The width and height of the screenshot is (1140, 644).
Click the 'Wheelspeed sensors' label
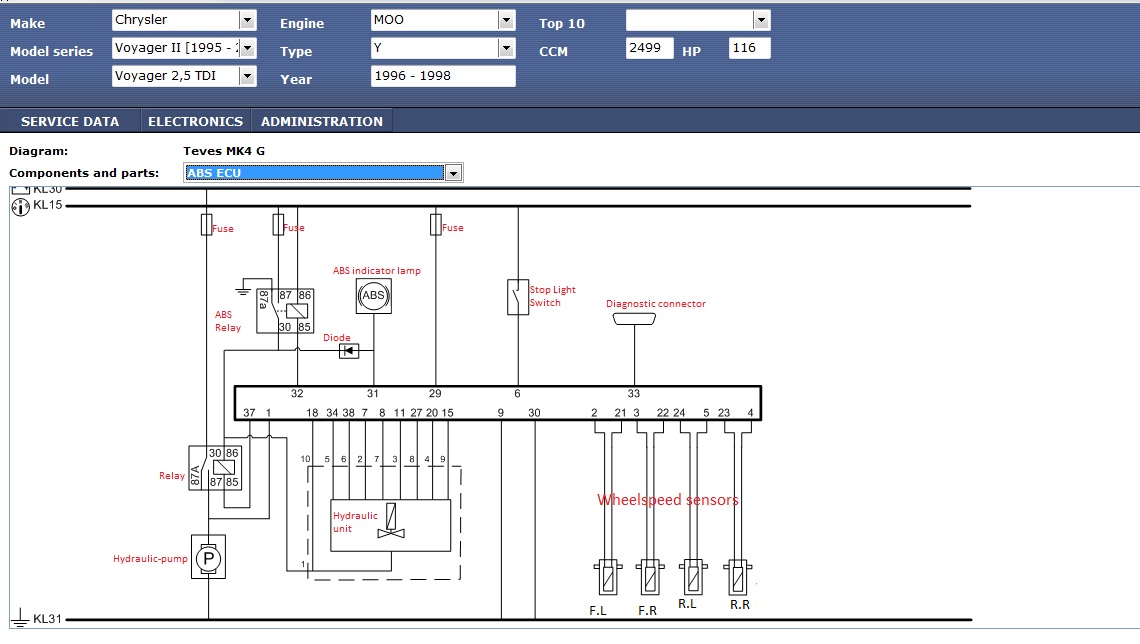tap(668, 500)
